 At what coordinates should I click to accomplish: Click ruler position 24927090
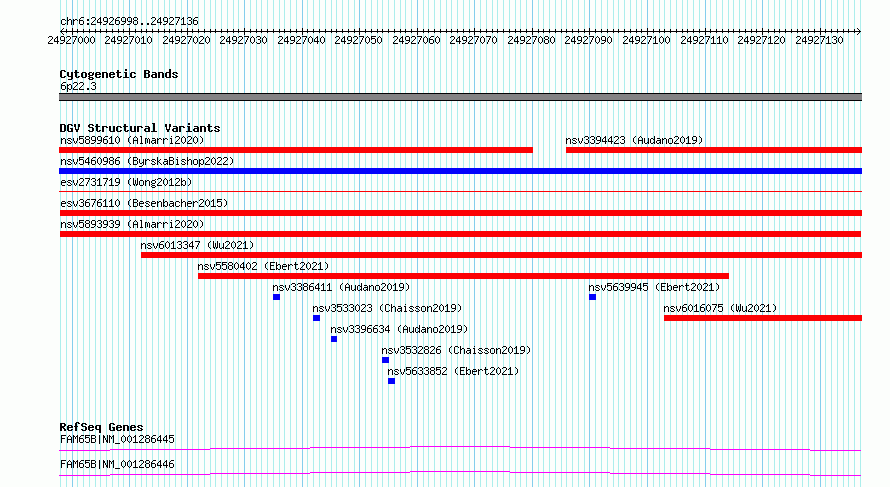(589, 40)
